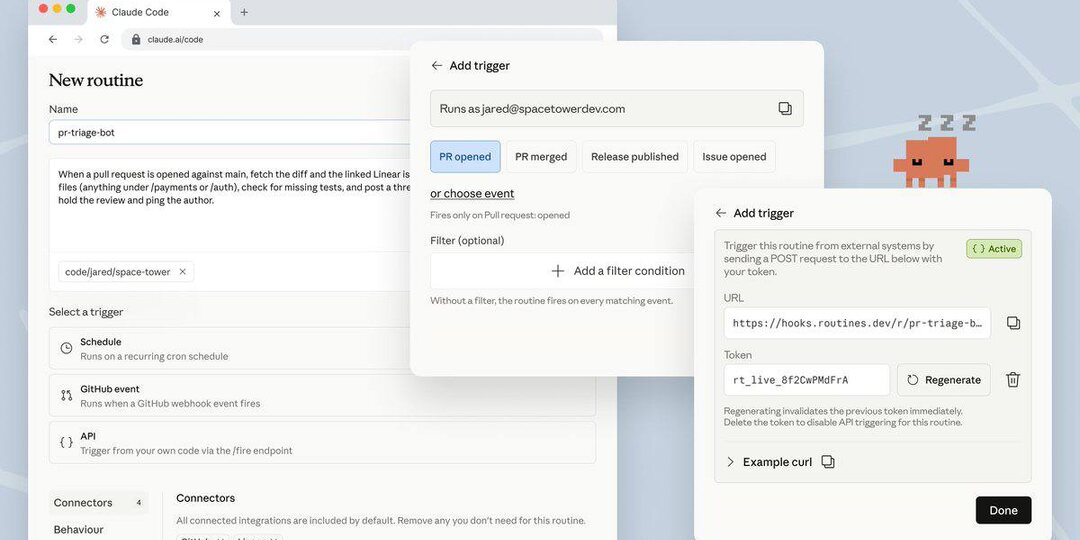Close the Claude Code tab
This screenshot has width=1080, height=540.
click(217, 12)
